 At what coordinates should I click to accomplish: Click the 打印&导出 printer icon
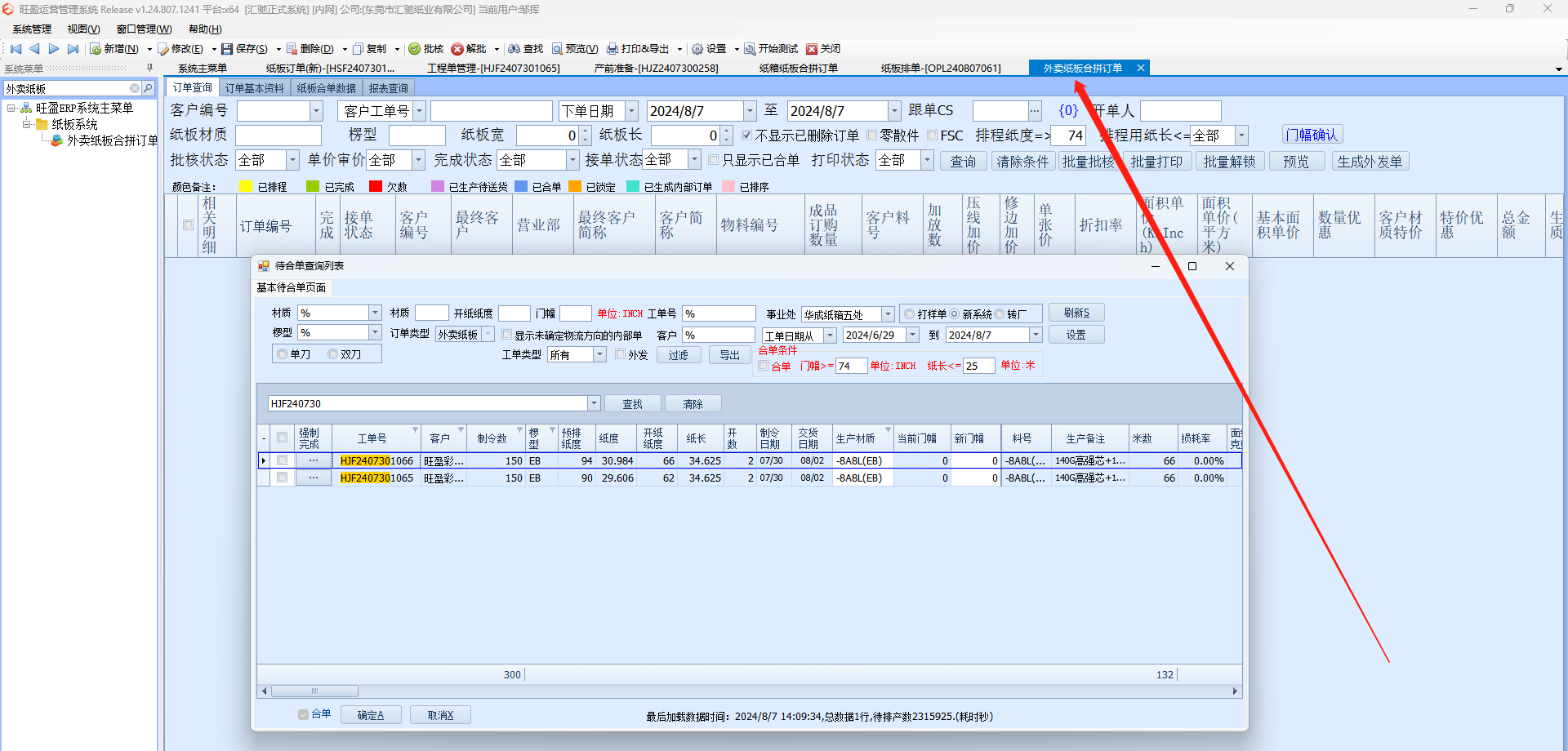click(x=612, y=49)
